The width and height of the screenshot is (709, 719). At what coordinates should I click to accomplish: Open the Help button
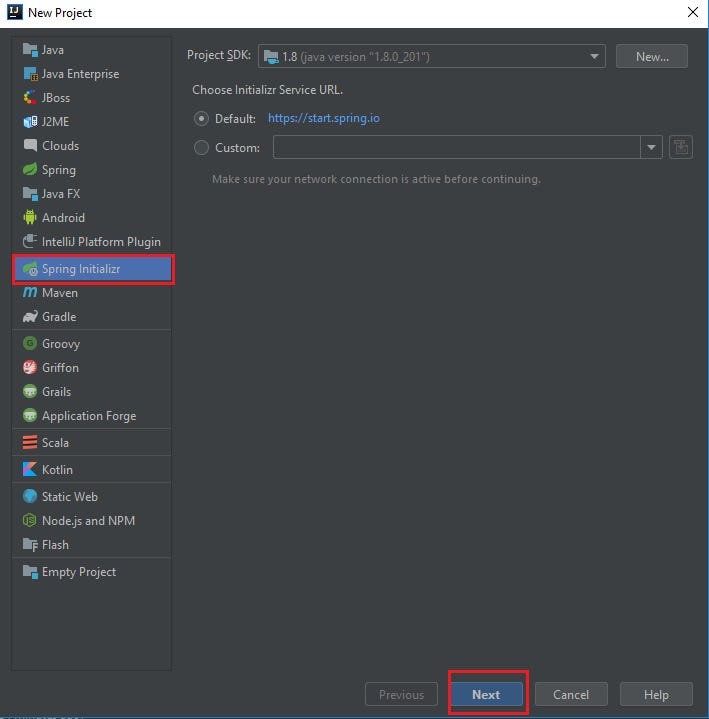pos(656,694)
